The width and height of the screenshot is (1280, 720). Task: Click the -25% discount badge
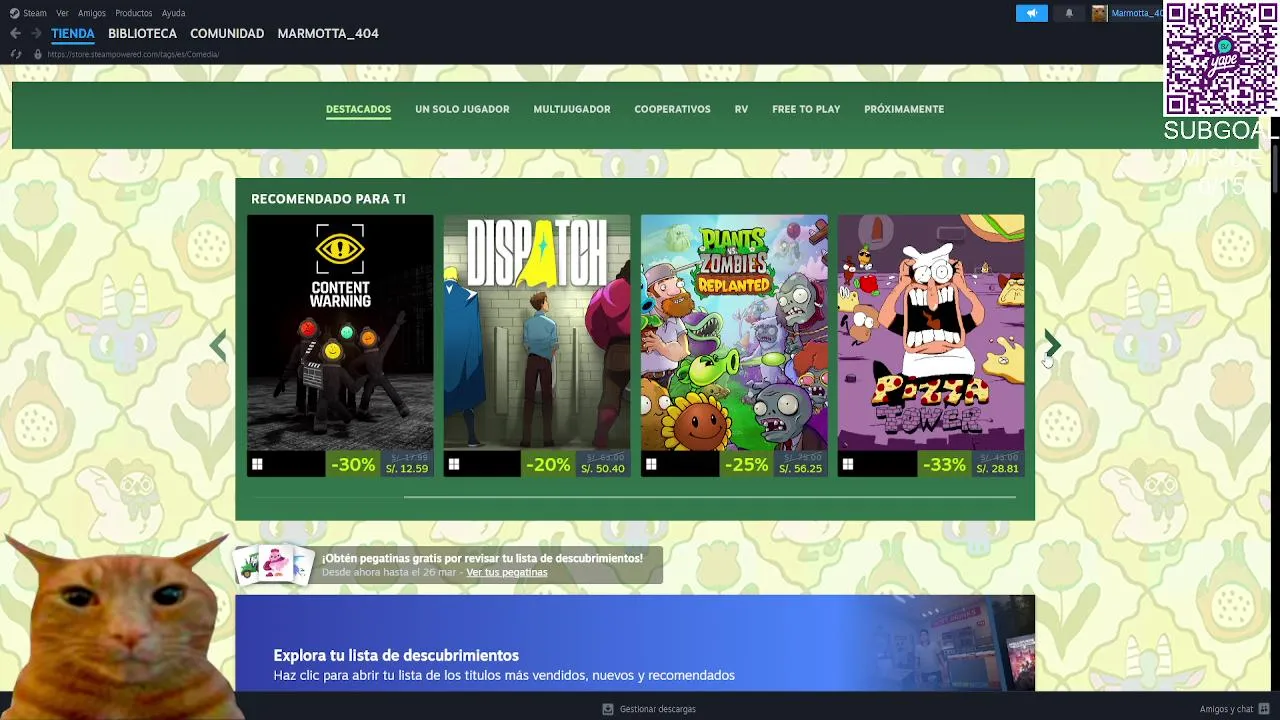[746, 464]
